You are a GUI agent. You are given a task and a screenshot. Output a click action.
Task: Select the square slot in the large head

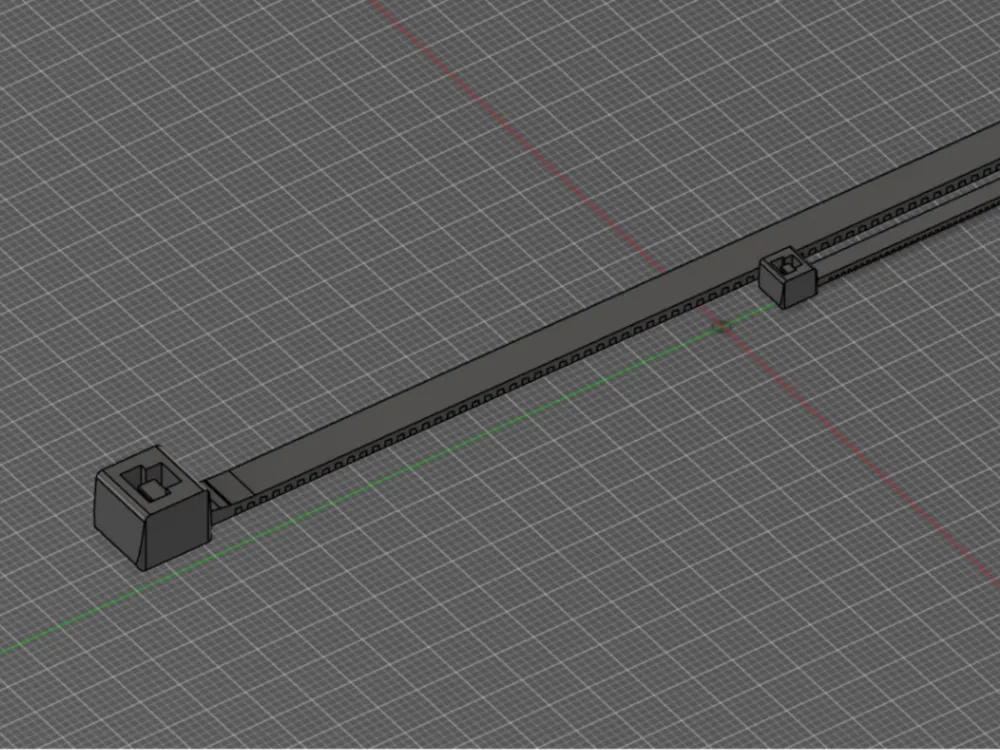151,483
